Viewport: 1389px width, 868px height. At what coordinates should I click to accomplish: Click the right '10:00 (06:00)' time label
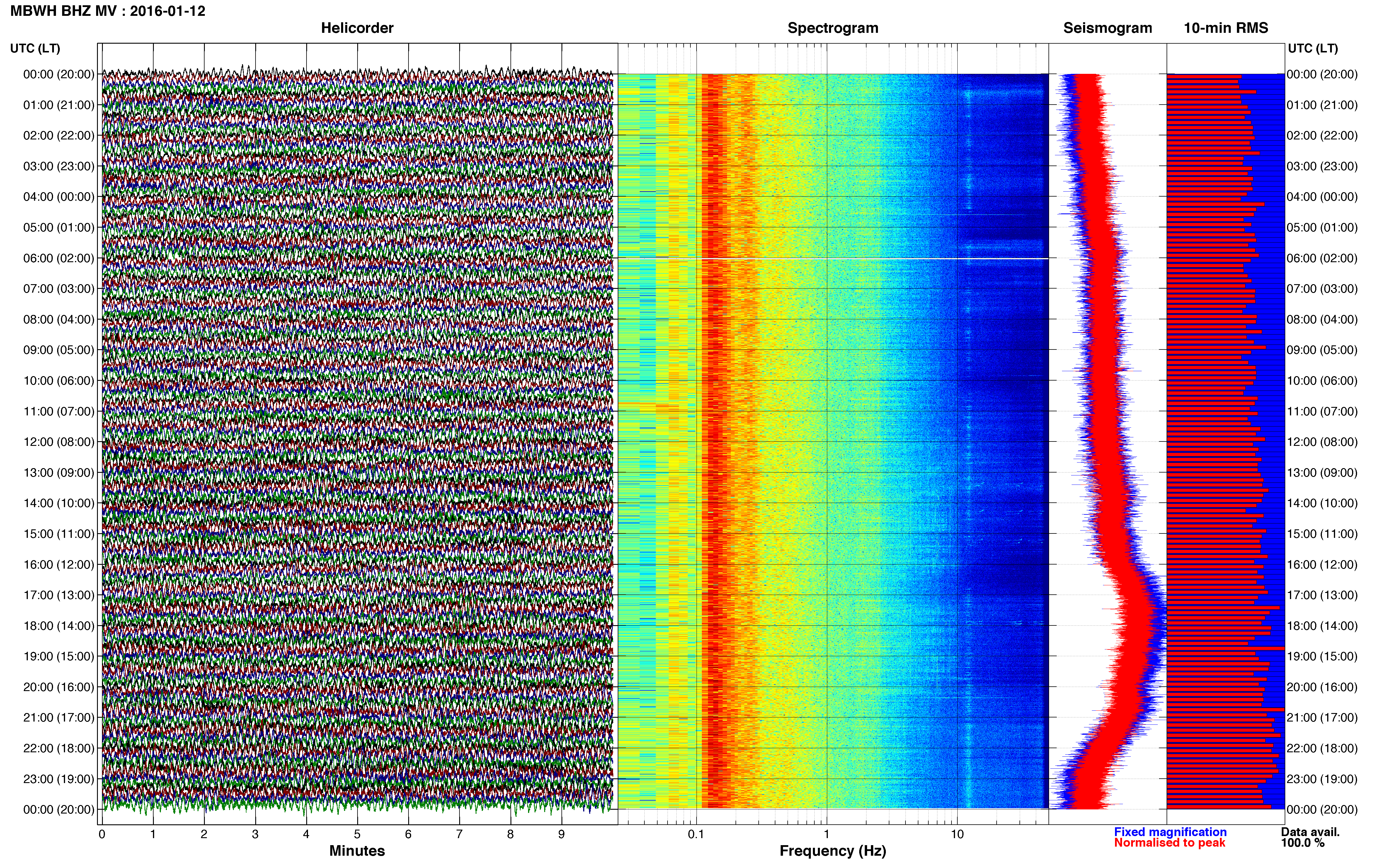[x=1322, y=381]
